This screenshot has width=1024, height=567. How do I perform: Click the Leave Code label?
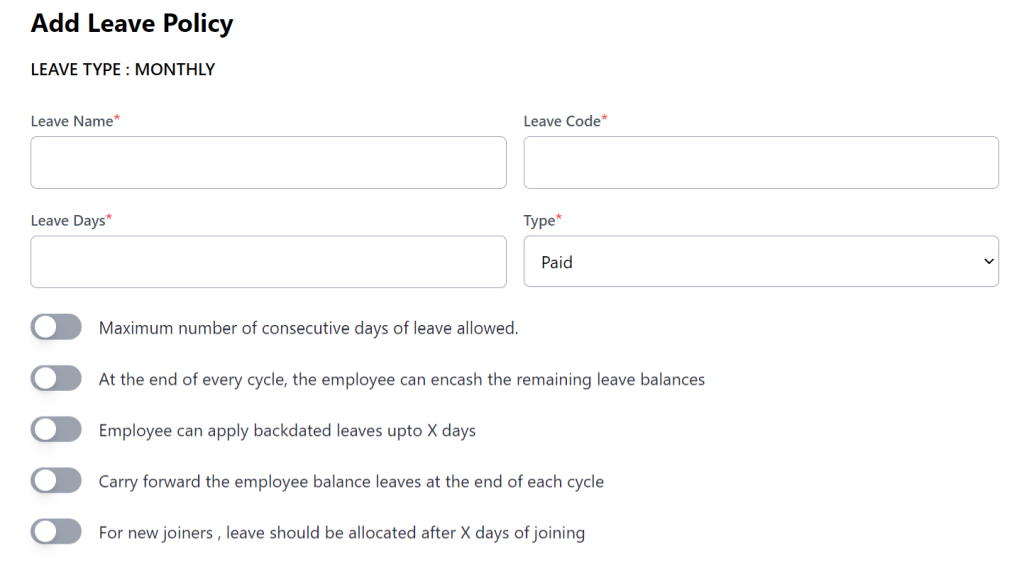point(562,121)
